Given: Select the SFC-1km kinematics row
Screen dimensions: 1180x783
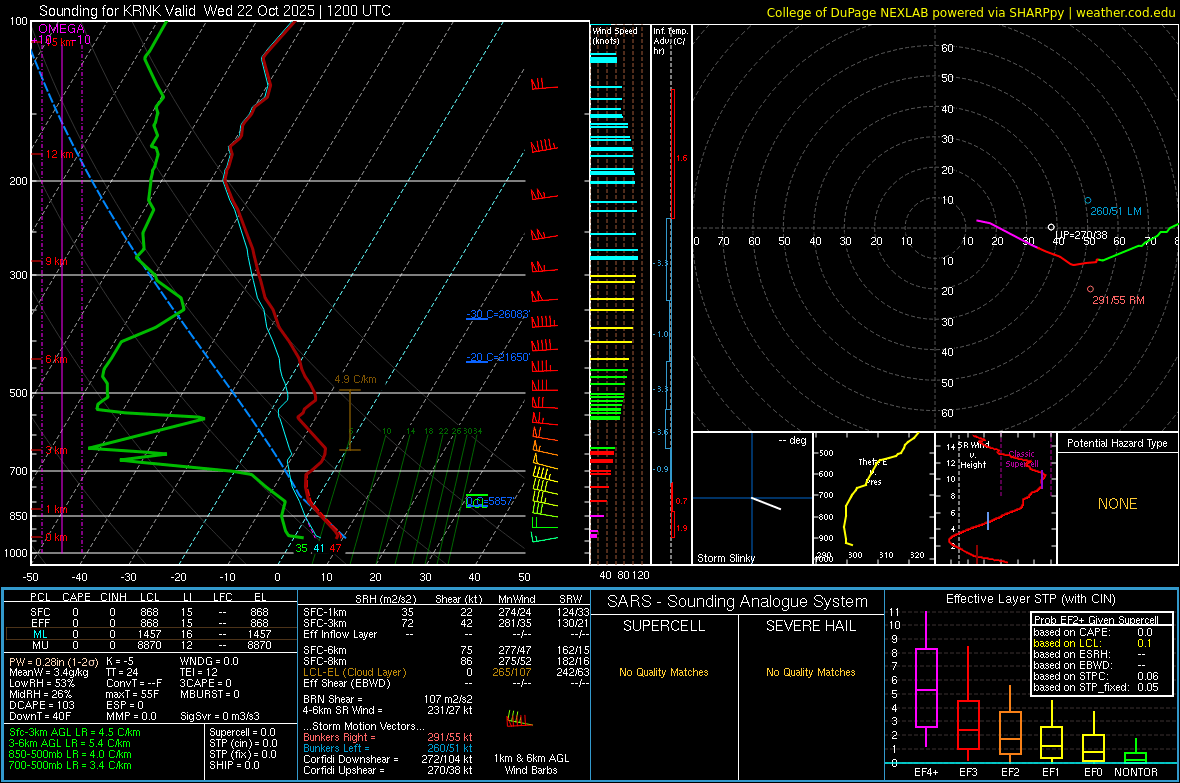Looking at the screenshot, I should [x=446, y=612].
